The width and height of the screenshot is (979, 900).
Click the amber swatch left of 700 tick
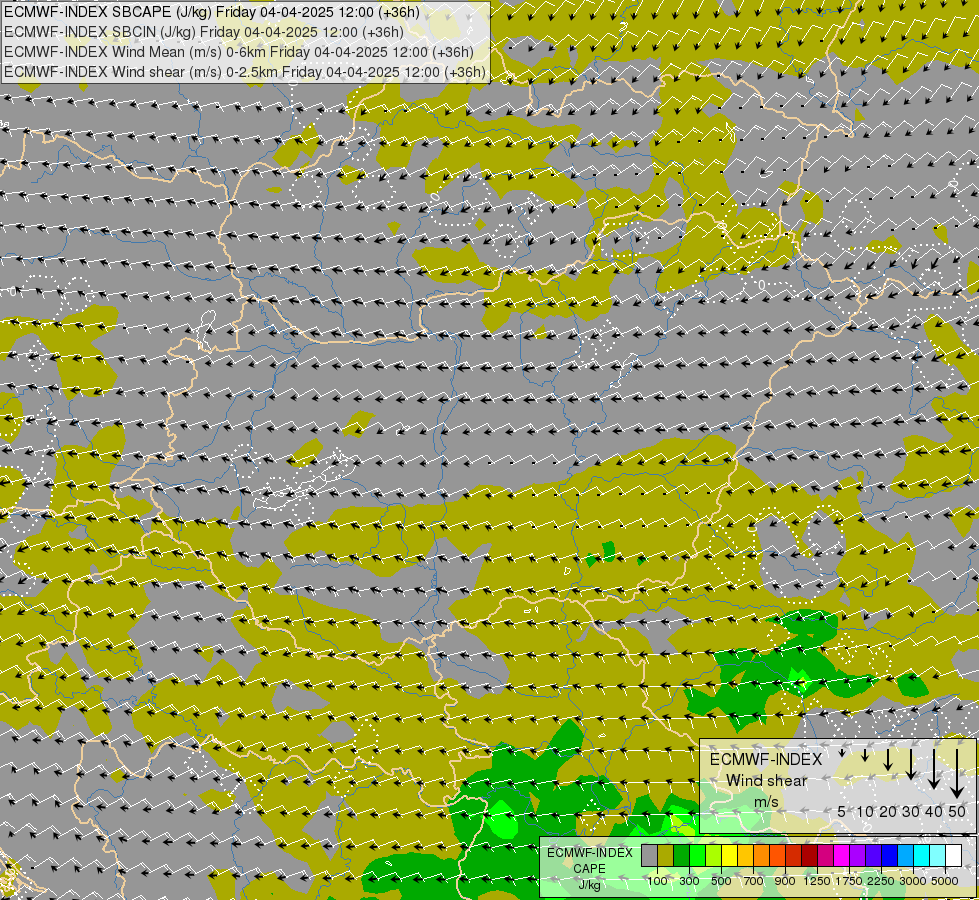click(x=745, y=855)
